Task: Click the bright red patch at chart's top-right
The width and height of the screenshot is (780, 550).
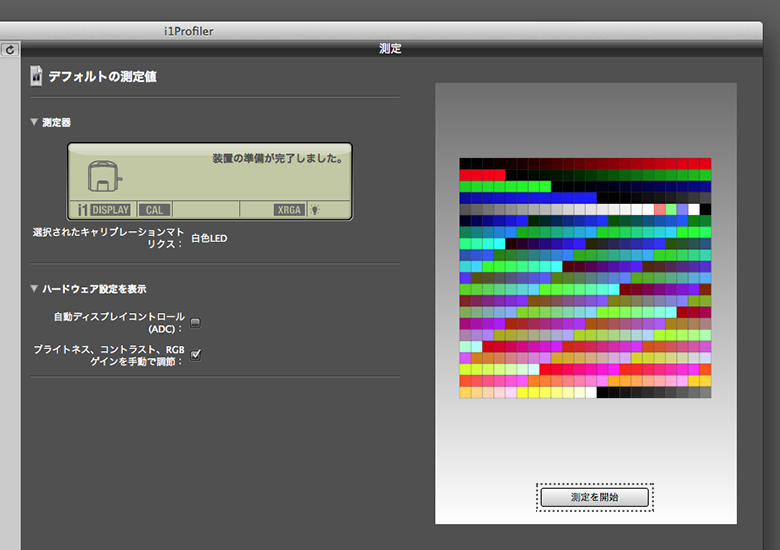Action: [x=705, y=163]
